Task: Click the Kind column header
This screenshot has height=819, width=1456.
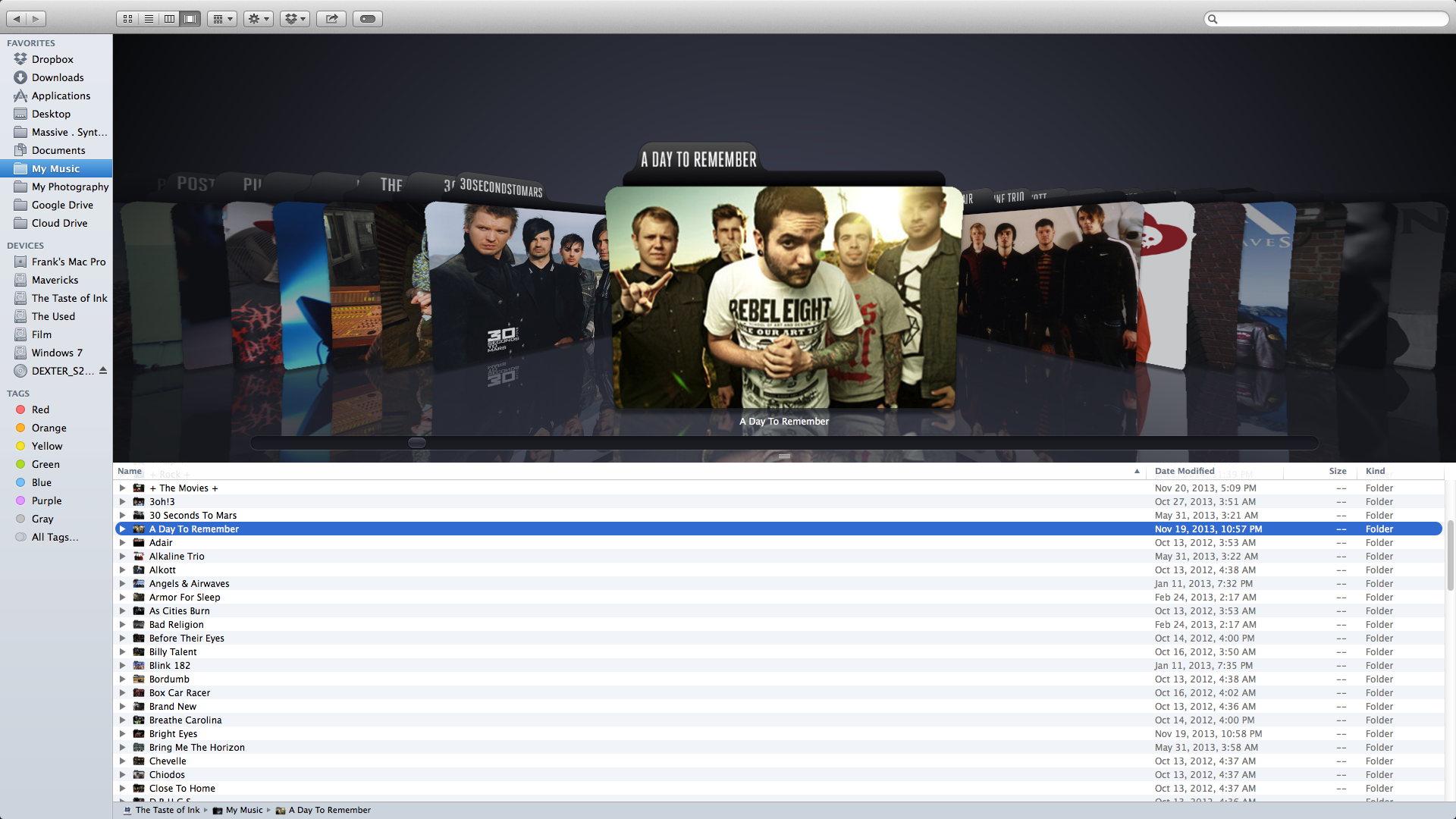Action: pyautogui.click(x=1375, y=471)
